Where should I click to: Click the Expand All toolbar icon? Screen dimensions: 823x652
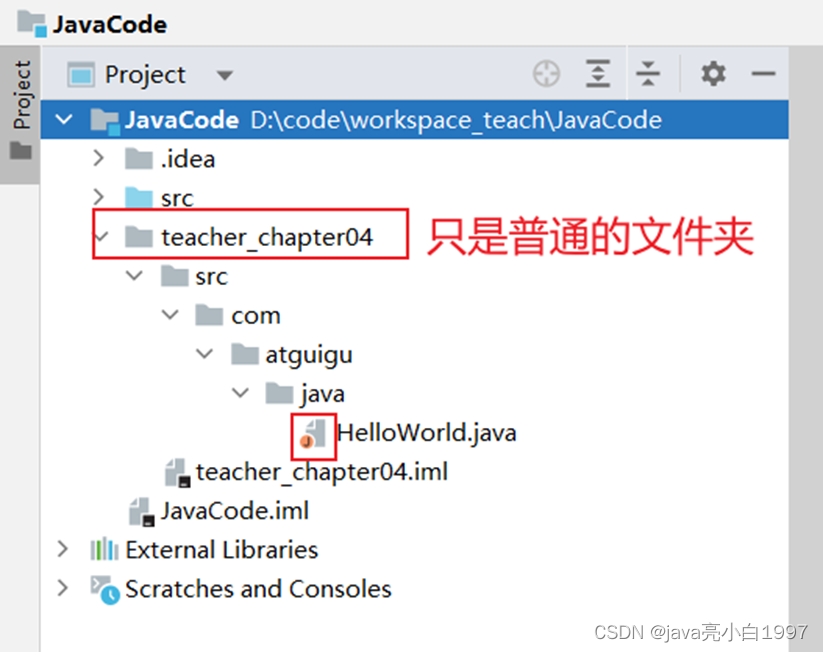point(597,73)
